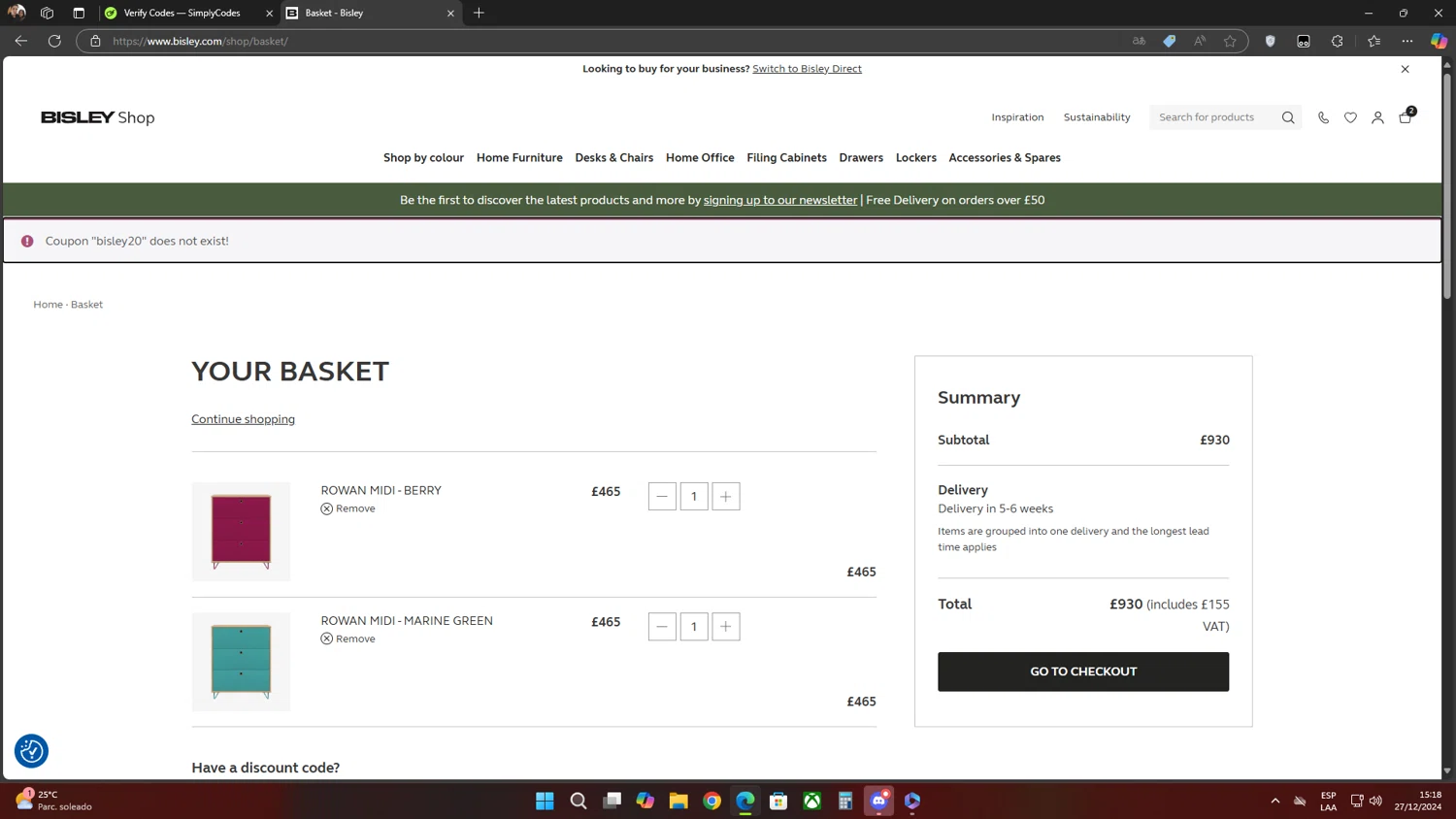
Task: Click the Go To Checkout button
Action: click(1083, 672)
